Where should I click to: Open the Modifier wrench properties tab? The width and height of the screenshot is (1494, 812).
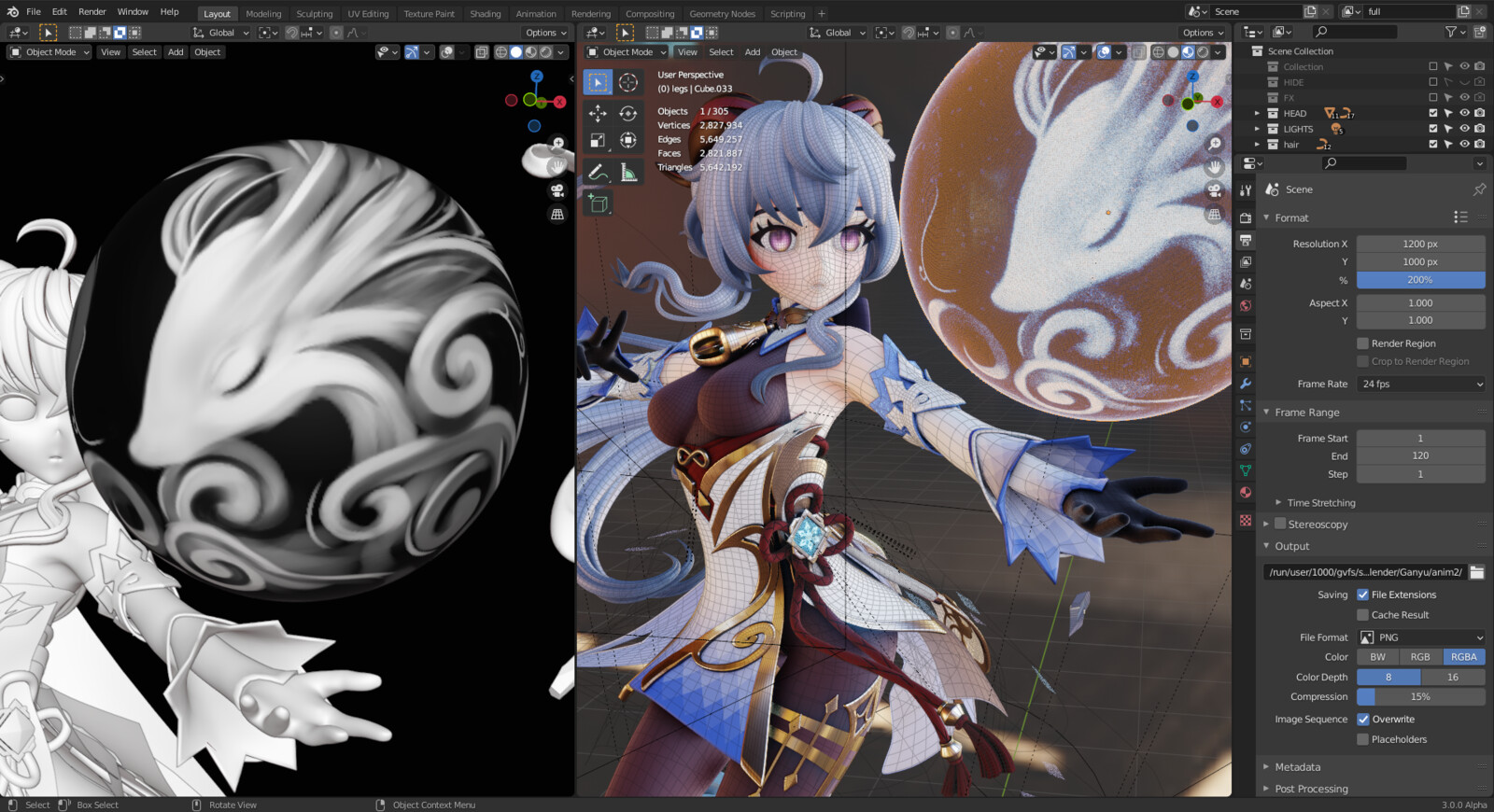(x=1246, y=384)
